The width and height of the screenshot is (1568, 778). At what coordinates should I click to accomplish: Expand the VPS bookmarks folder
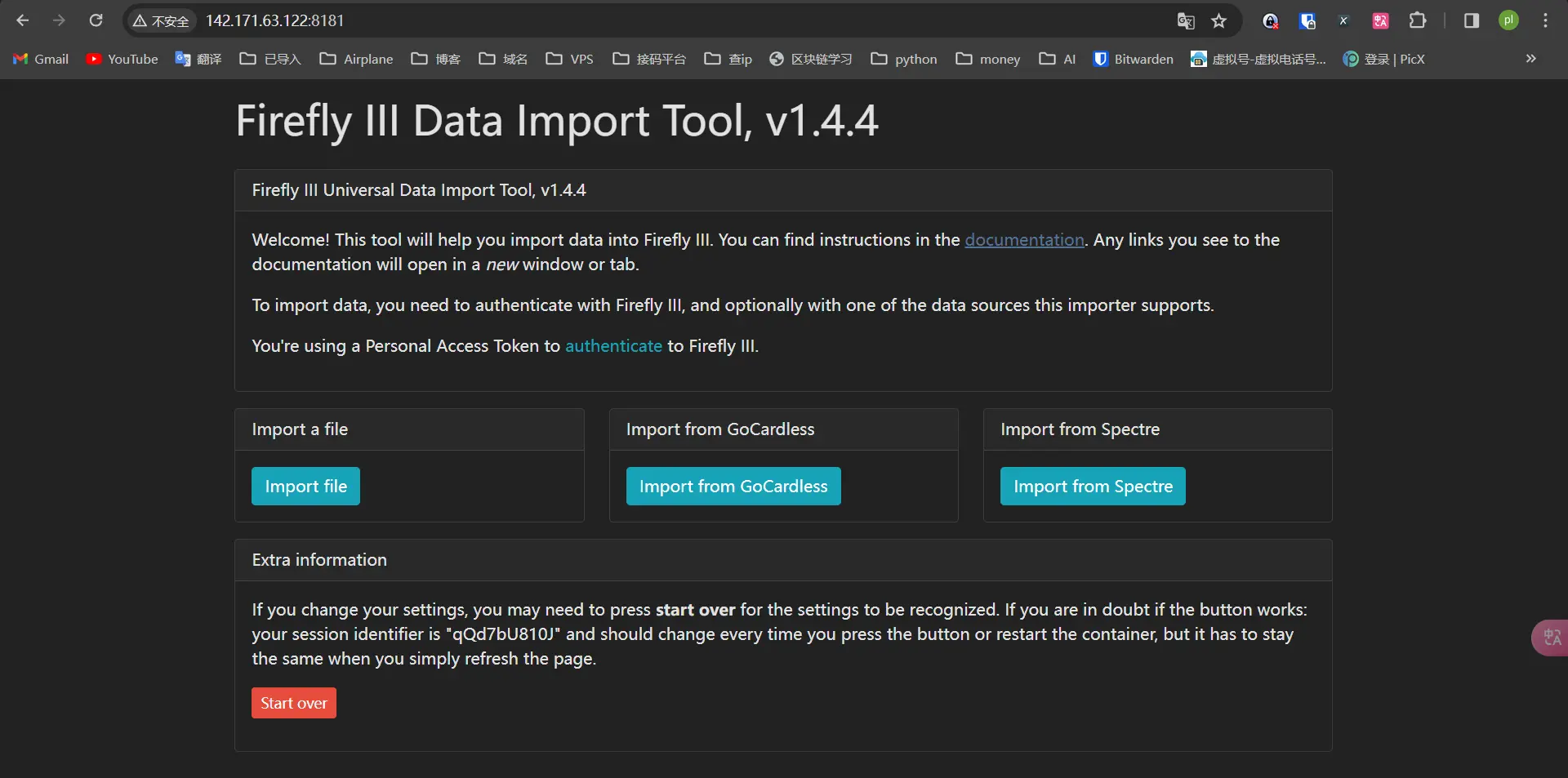point(570,59)
